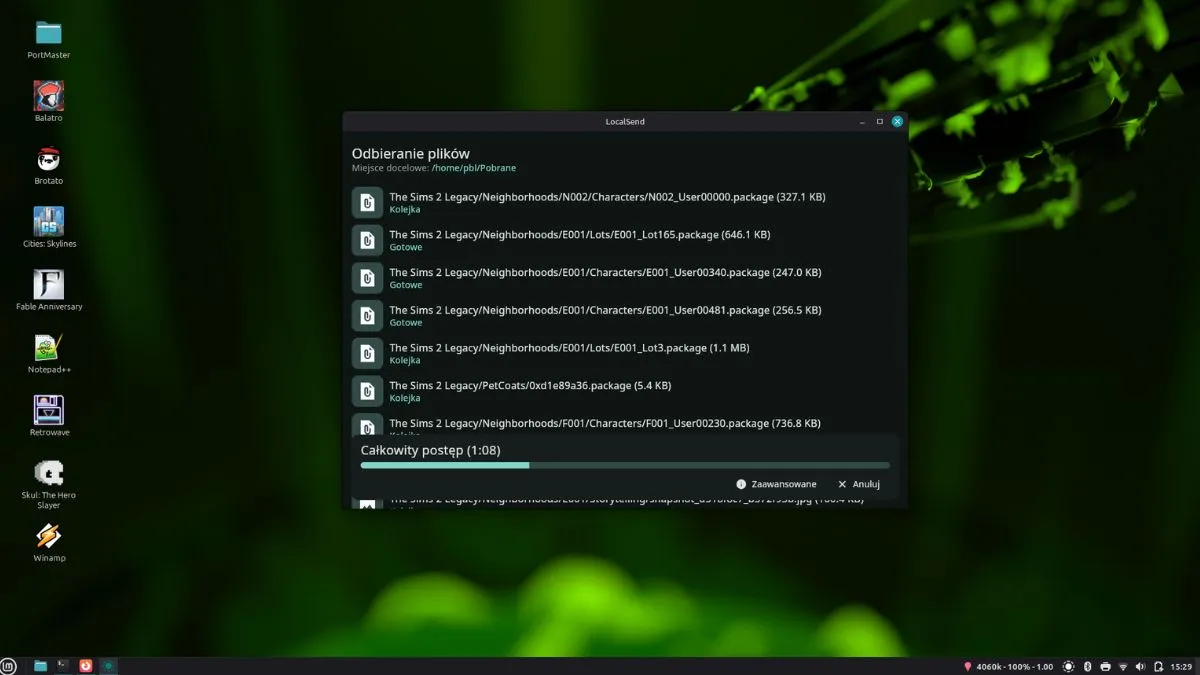Click the Redshift location pin tray icon
Screen dimensions: 1200x675
pyautogui.click(x=967, y=666)
